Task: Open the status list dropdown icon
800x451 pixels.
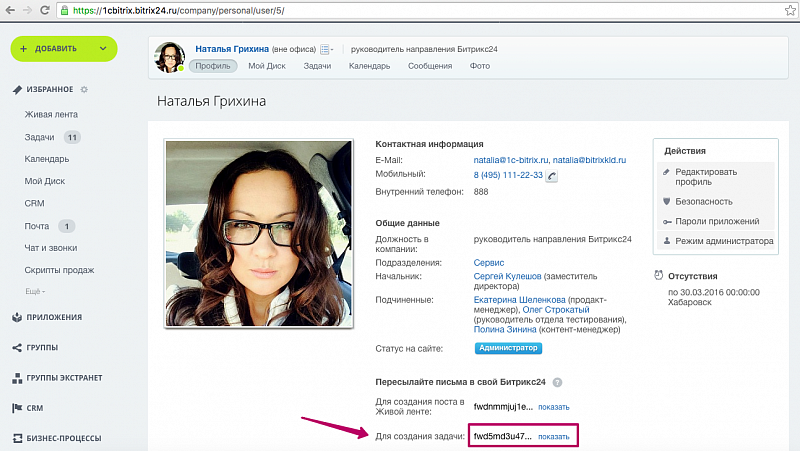Action: [326, 49]
